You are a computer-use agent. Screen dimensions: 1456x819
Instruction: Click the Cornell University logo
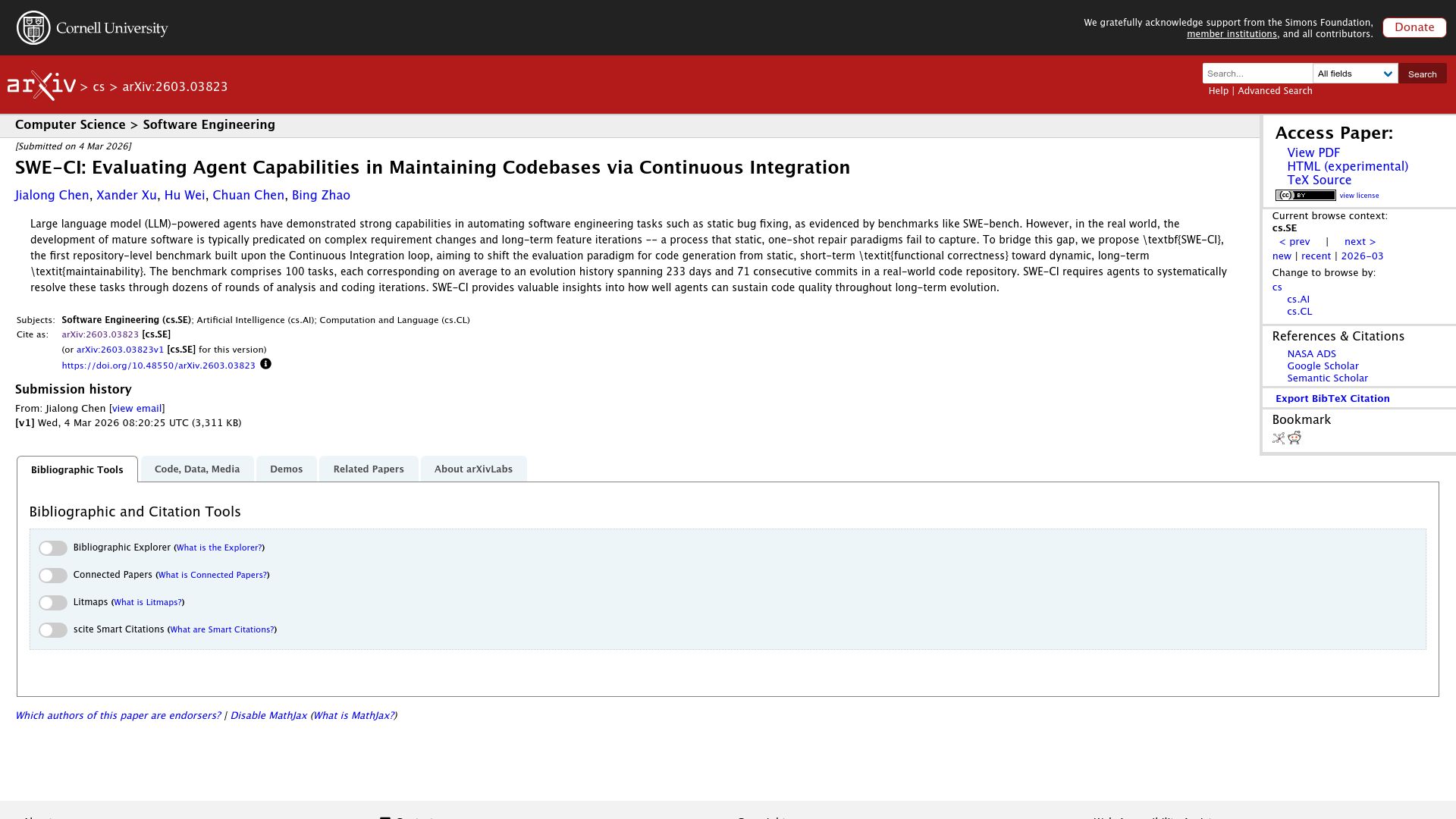tap(92, 28)
